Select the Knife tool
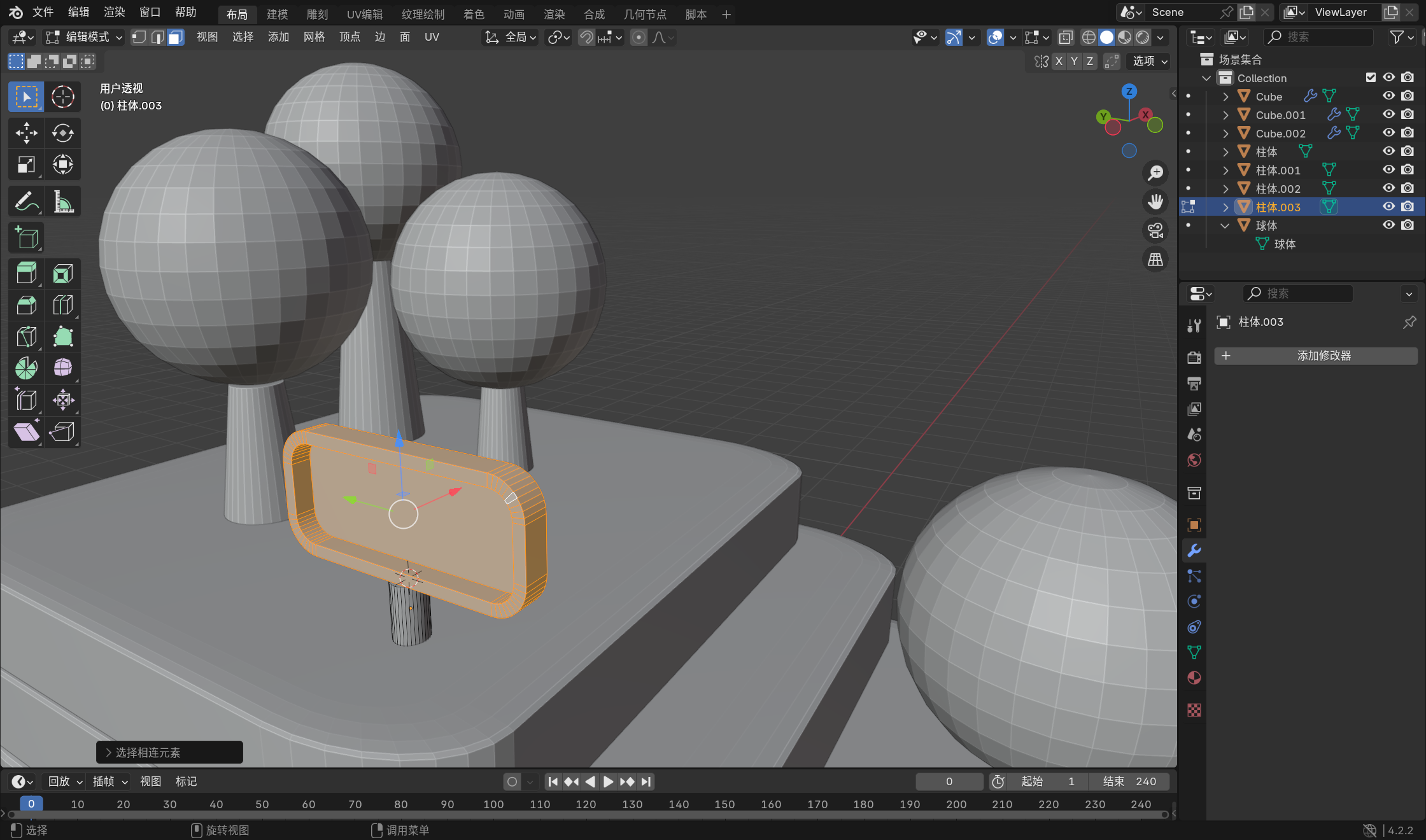 pyautogui.click(x=26, y=337)
